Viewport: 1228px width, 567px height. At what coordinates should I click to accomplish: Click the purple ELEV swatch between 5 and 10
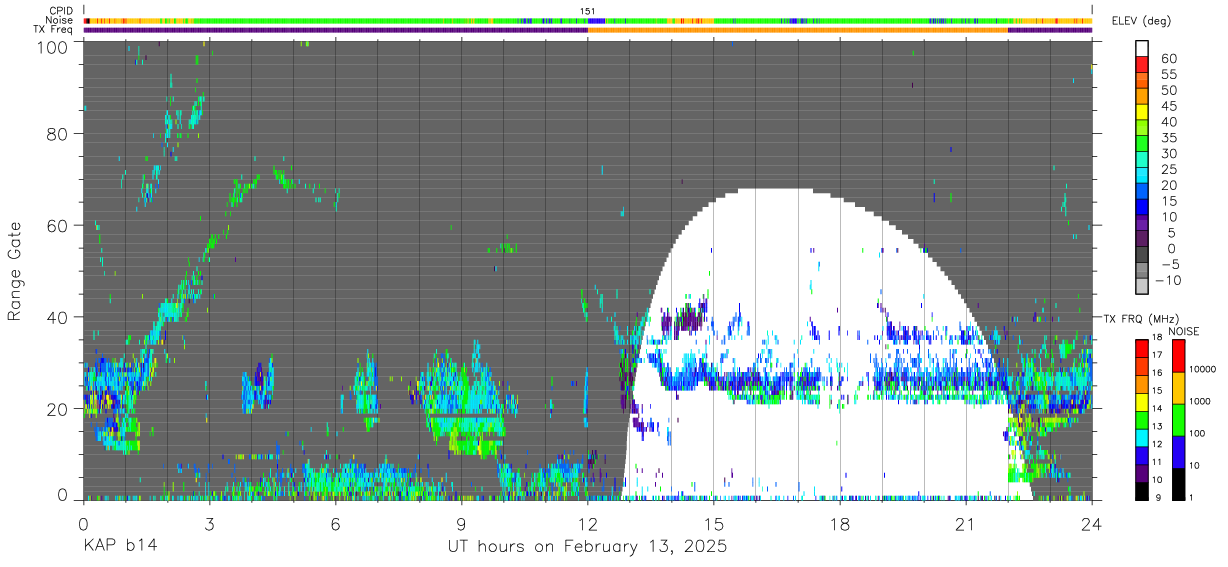[x=1142, y=224]
